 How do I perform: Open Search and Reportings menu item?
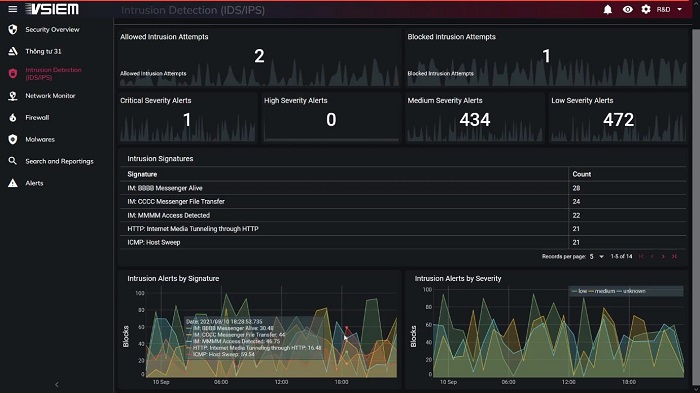pyautogui.click(x=59, y=161)
